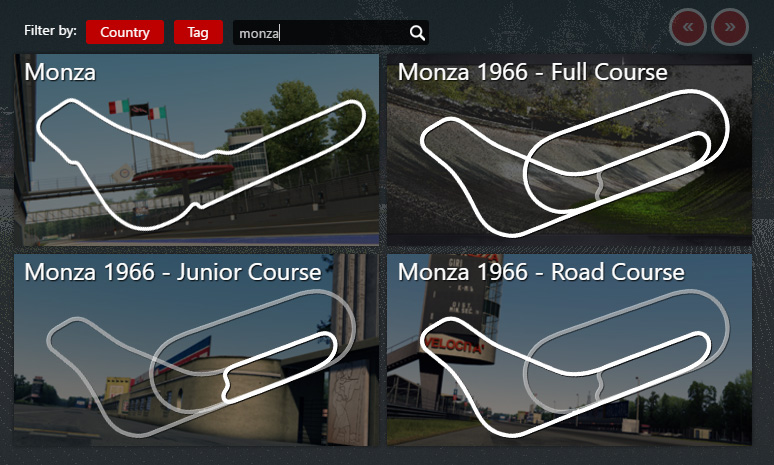Click the Monza 1966 - Junior Course title
Image resolution: width=774 pixels, height=465 pixels.
tap(173, 272)
